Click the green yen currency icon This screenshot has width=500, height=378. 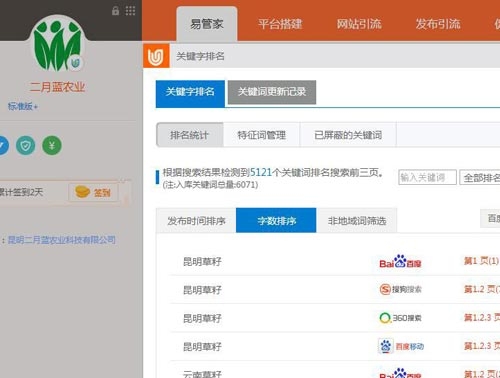pyautogui.click(x=52, y=146)
